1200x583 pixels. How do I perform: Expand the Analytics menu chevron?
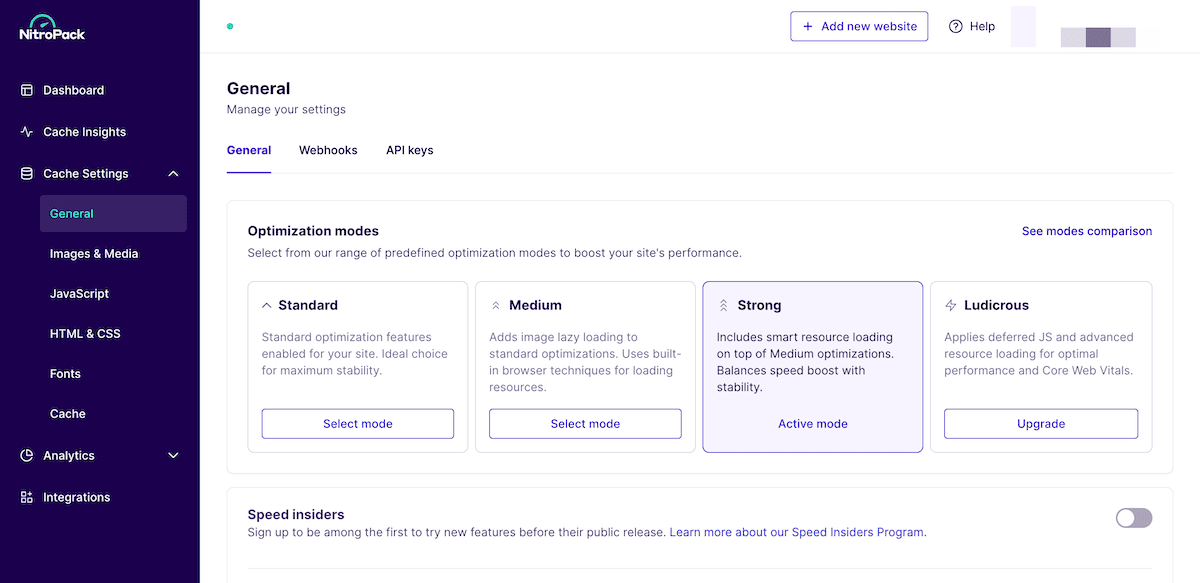pyautogui.click(x=173, y=456)
